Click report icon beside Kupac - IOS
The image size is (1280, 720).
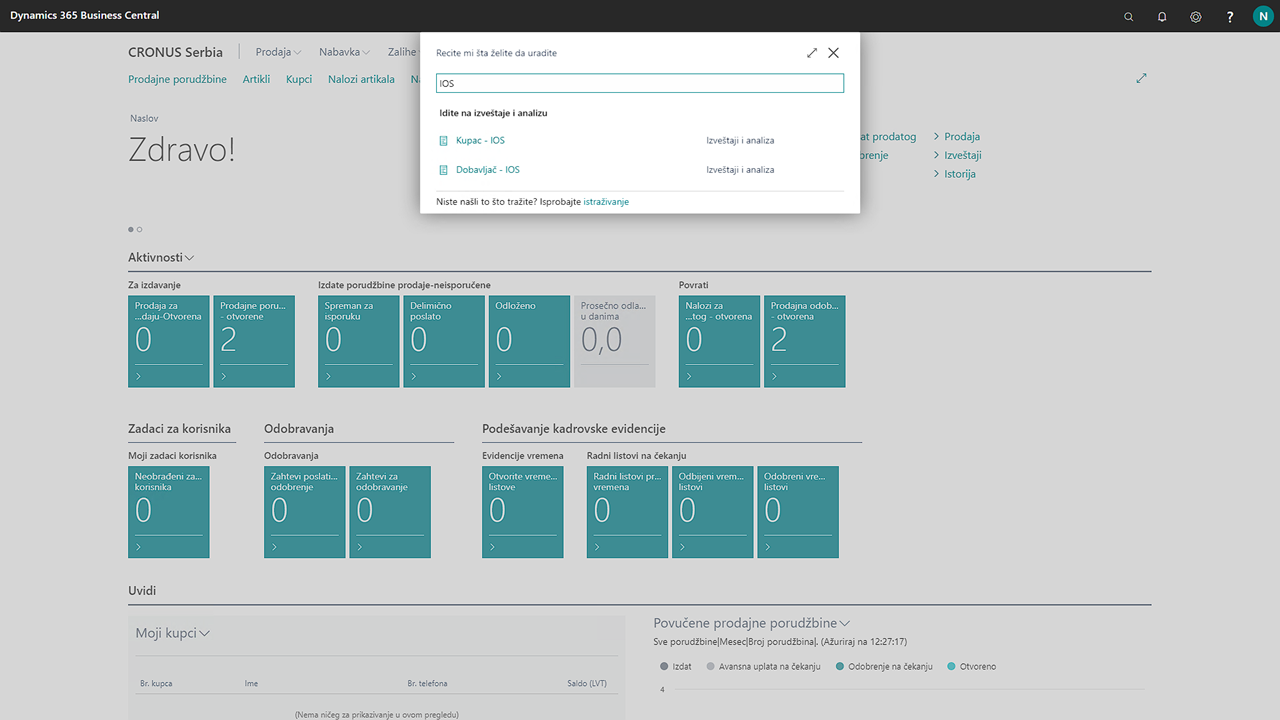(444, 141)
